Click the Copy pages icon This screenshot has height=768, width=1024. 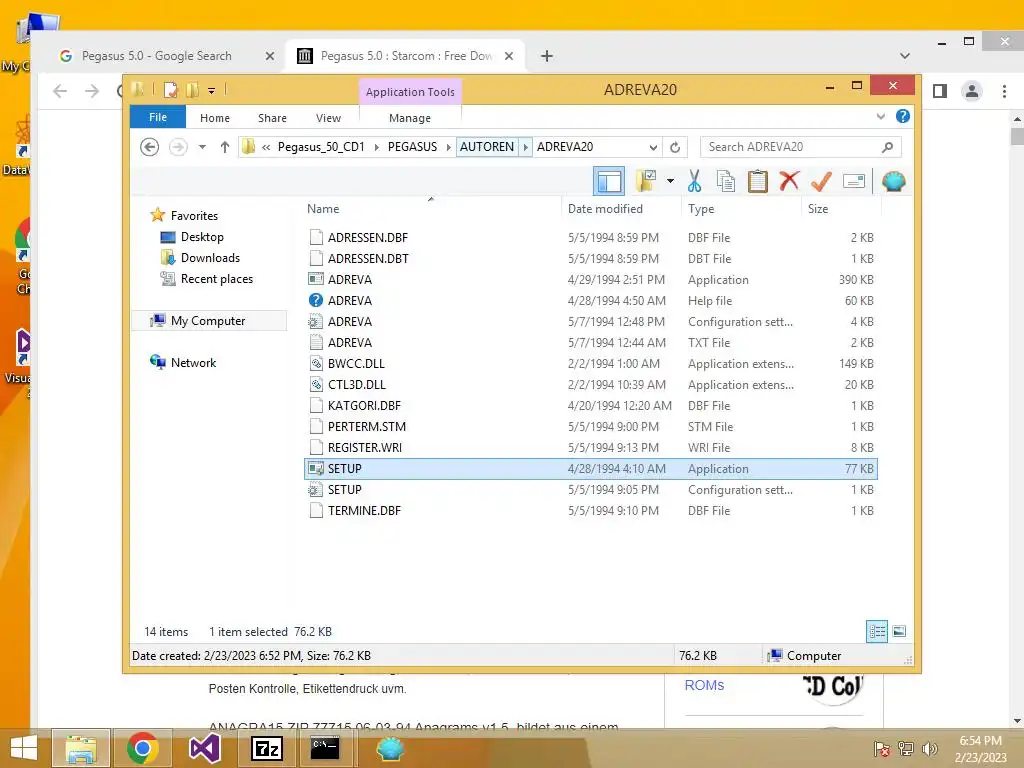click(726, 181)
